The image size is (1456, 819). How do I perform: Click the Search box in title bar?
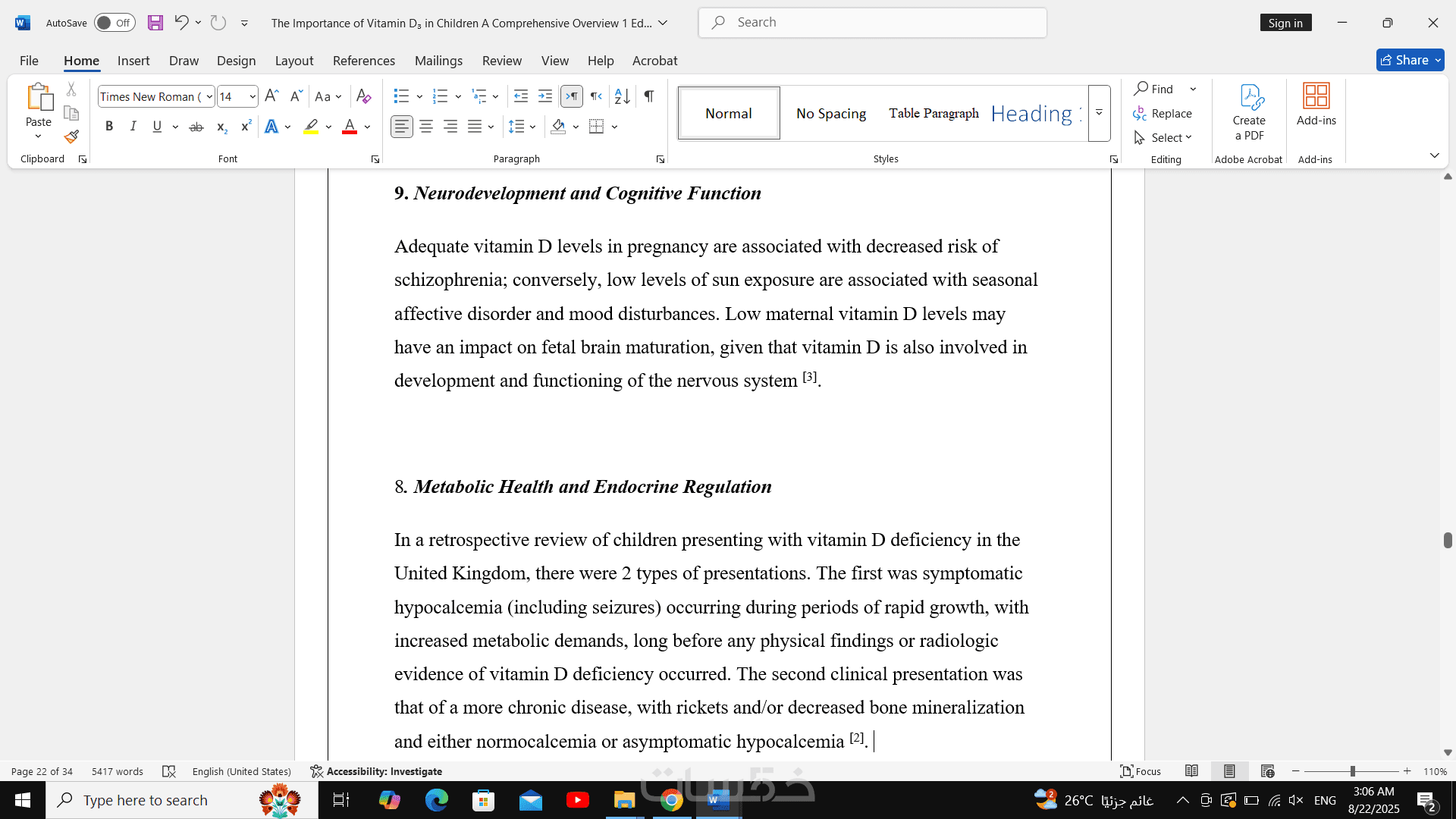pos(872,23)
